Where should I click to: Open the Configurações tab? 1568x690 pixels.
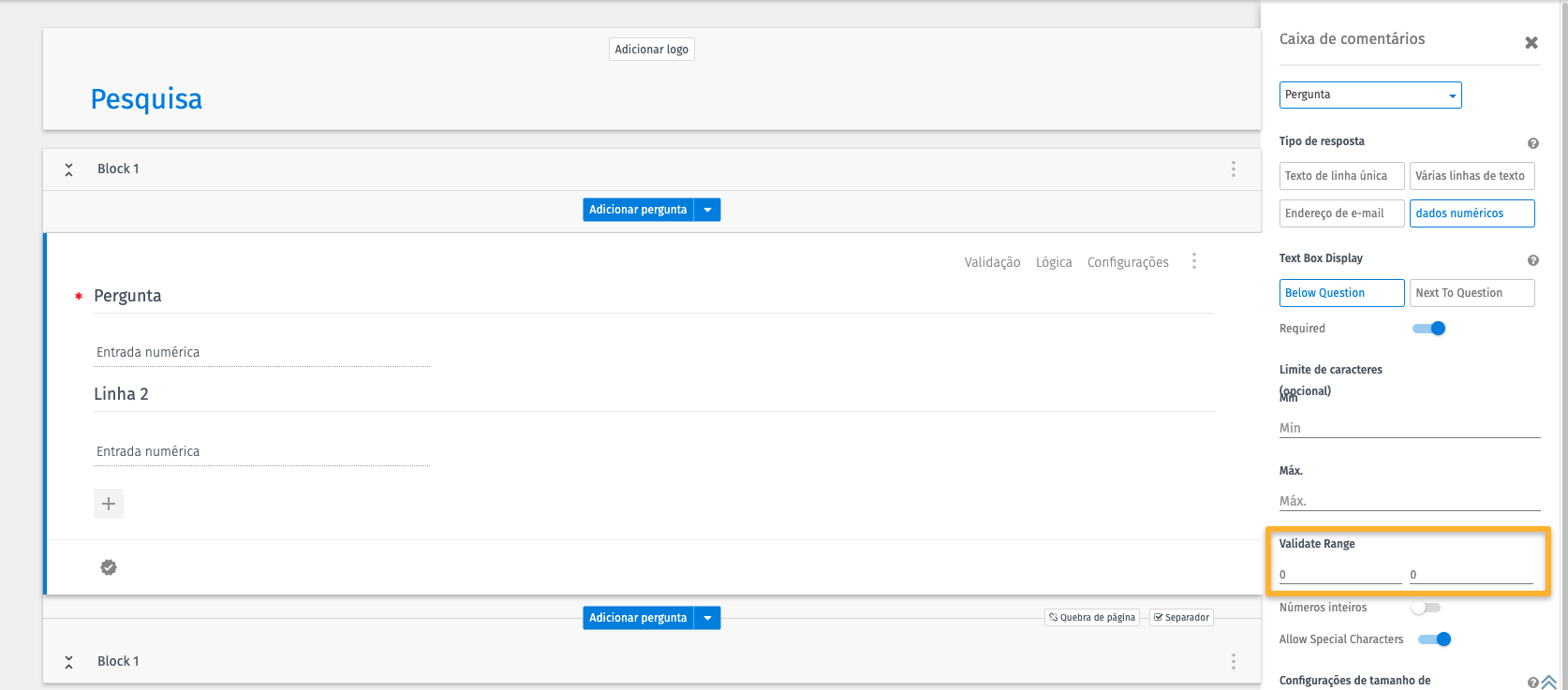[1128, 262]
